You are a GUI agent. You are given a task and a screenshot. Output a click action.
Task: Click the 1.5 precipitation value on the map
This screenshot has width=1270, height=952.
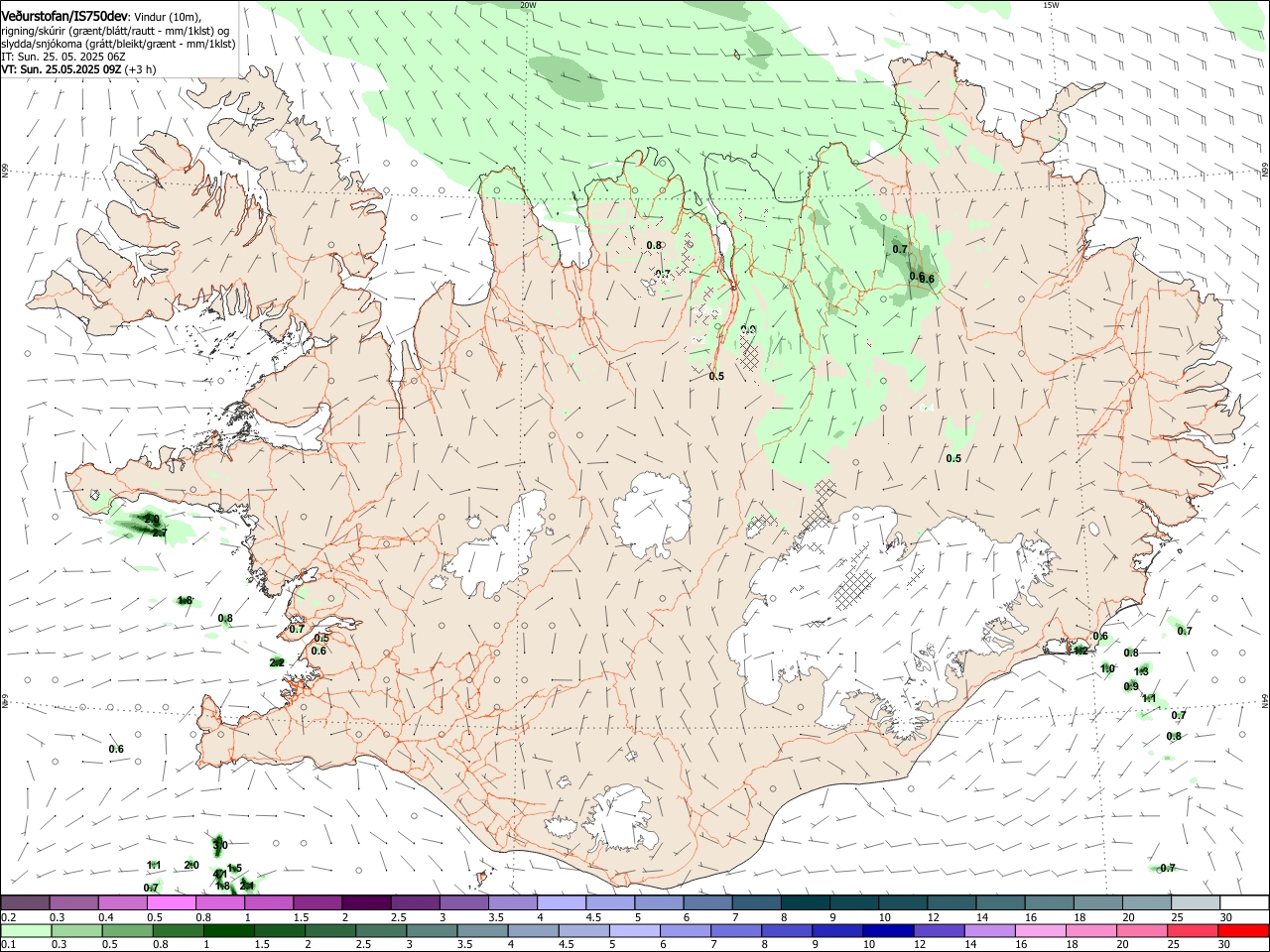pyautogui.click(x=234, y=868)
